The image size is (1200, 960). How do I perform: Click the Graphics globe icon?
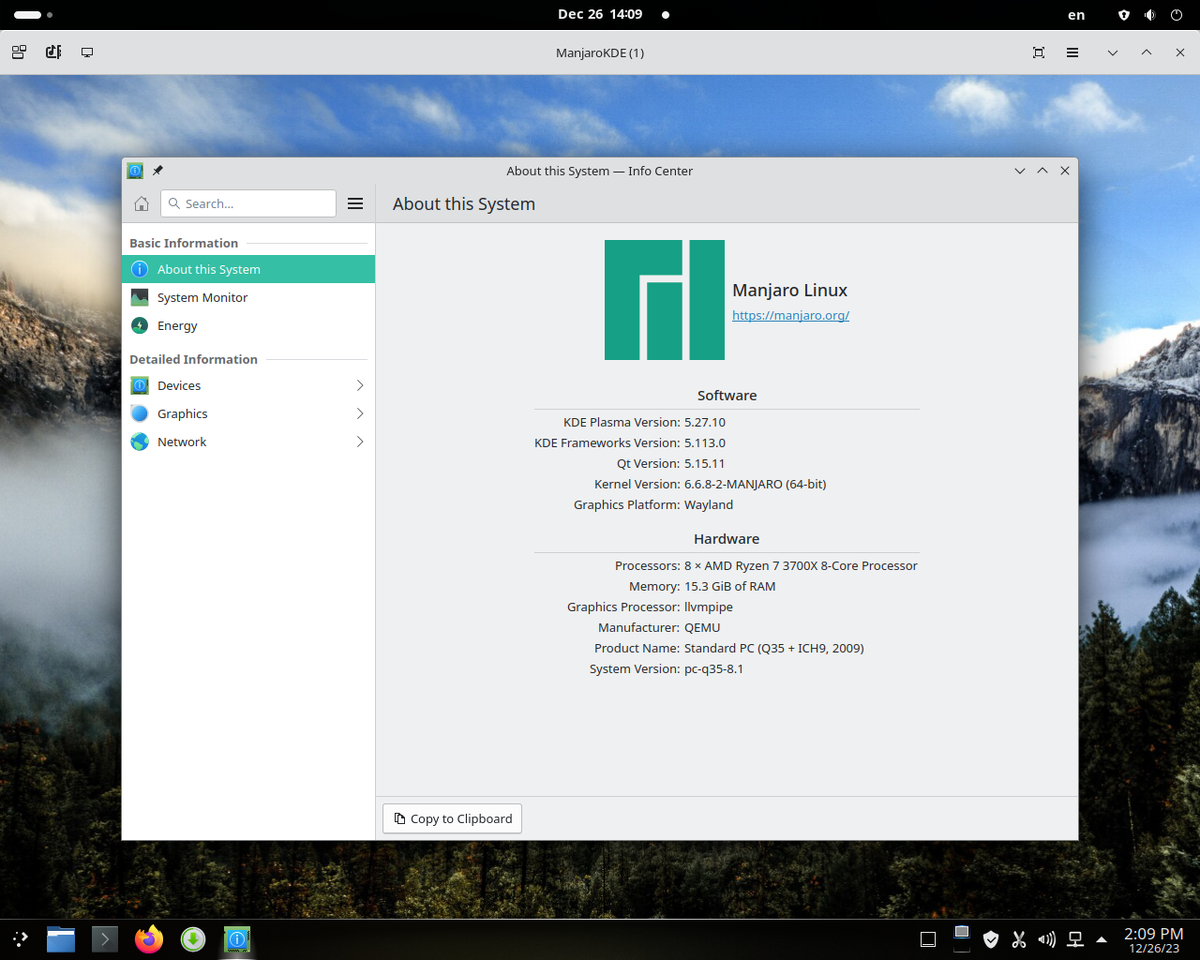[x=140, y=413]
